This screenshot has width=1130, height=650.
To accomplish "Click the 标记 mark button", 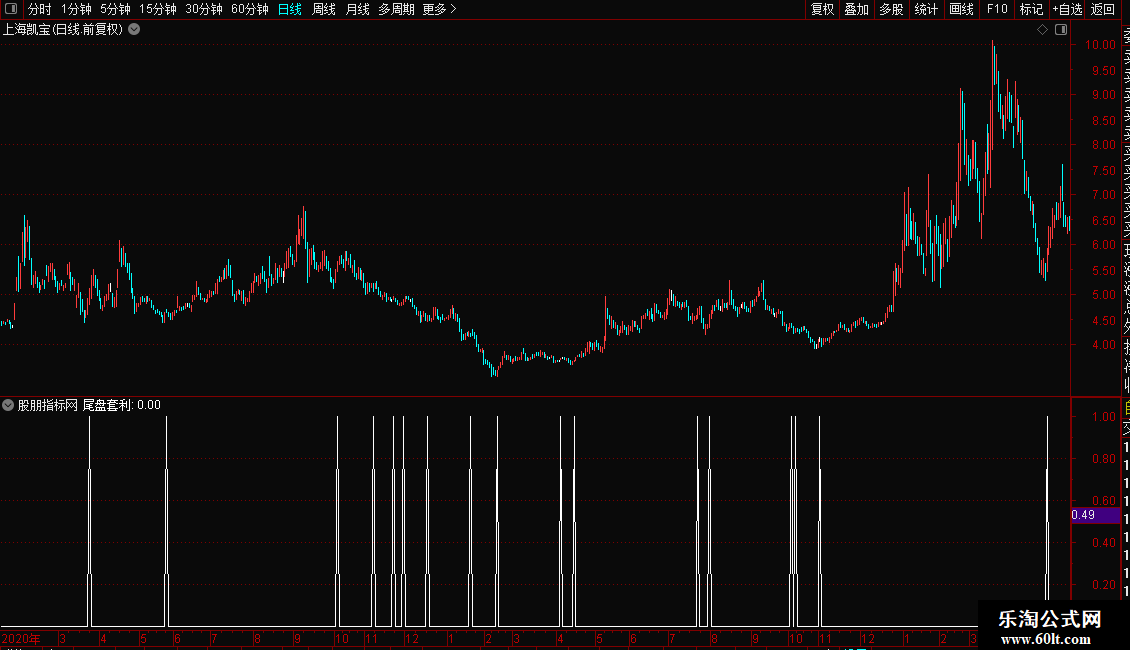I will click(1031, 9).
